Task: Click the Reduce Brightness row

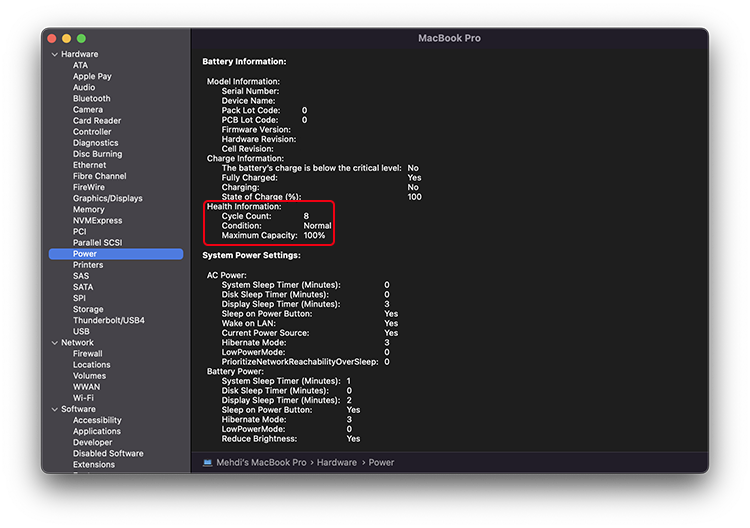Action: [x=291, y=439]
